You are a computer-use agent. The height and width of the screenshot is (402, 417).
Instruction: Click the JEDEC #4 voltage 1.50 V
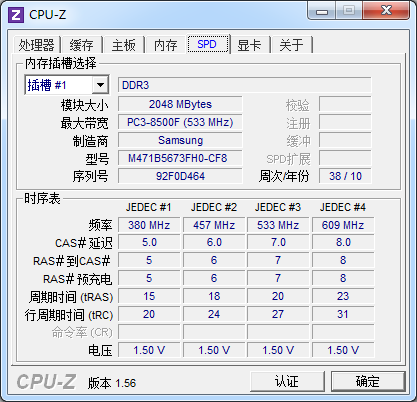point(343,350)
